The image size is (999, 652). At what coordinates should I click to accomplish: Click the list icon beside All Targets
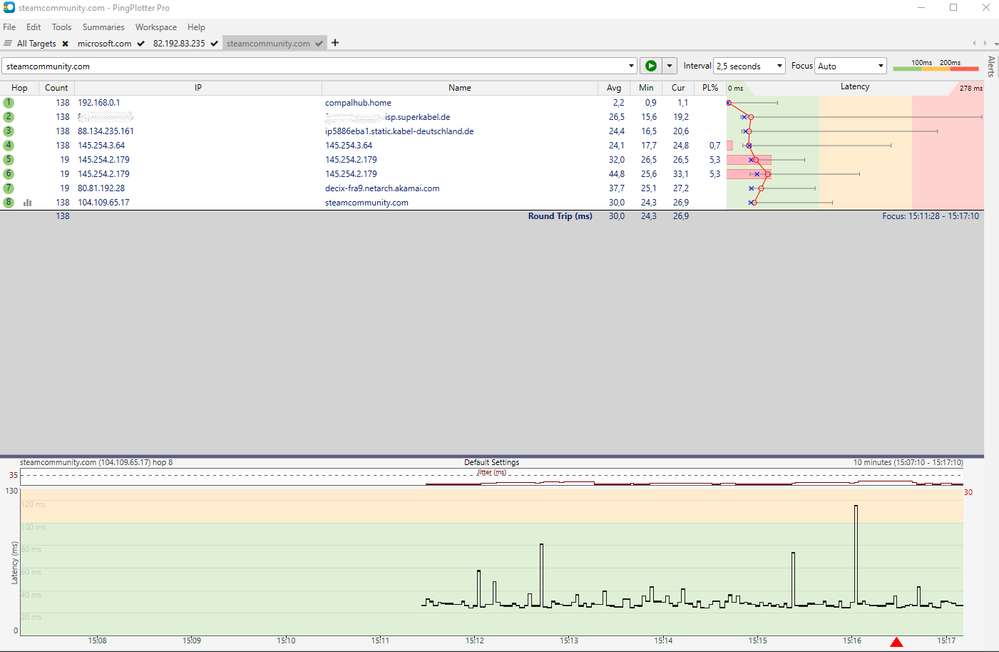(7, 44)
